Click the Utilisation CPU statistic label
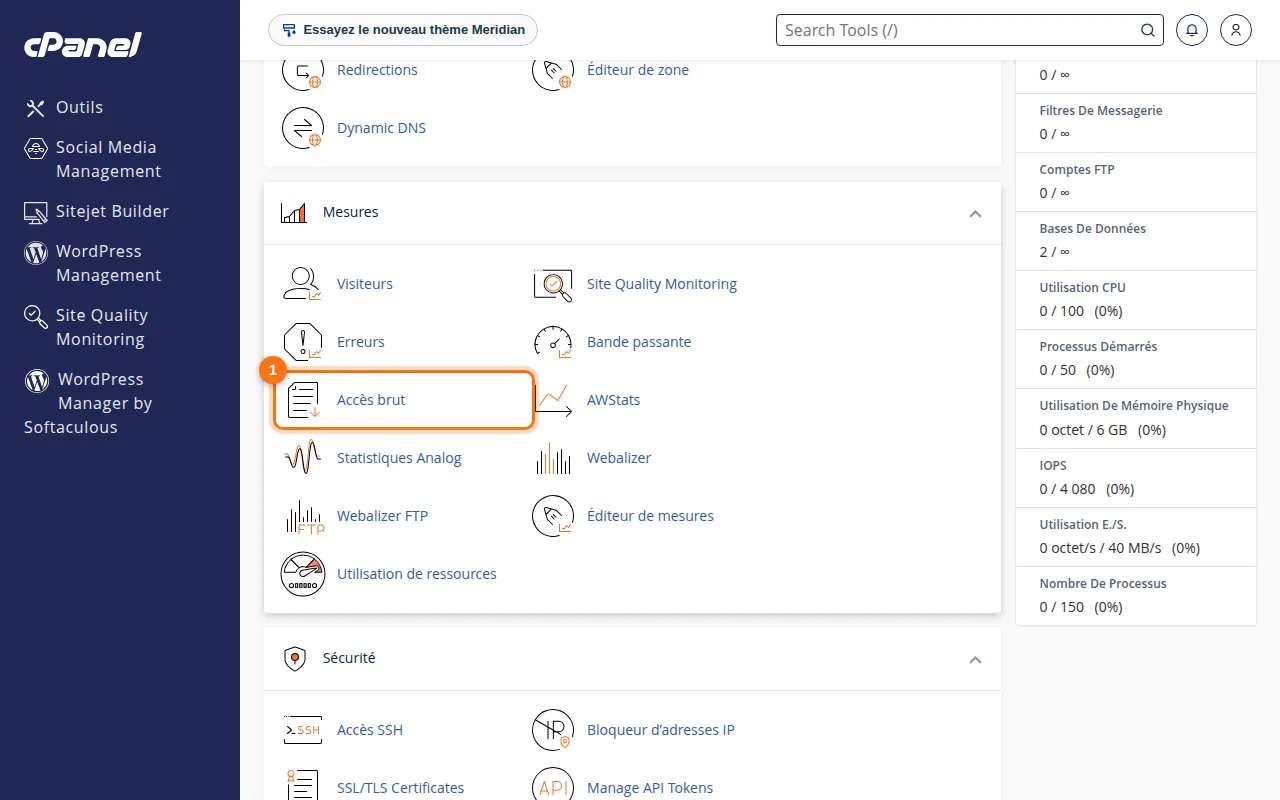 [1082, 288]
